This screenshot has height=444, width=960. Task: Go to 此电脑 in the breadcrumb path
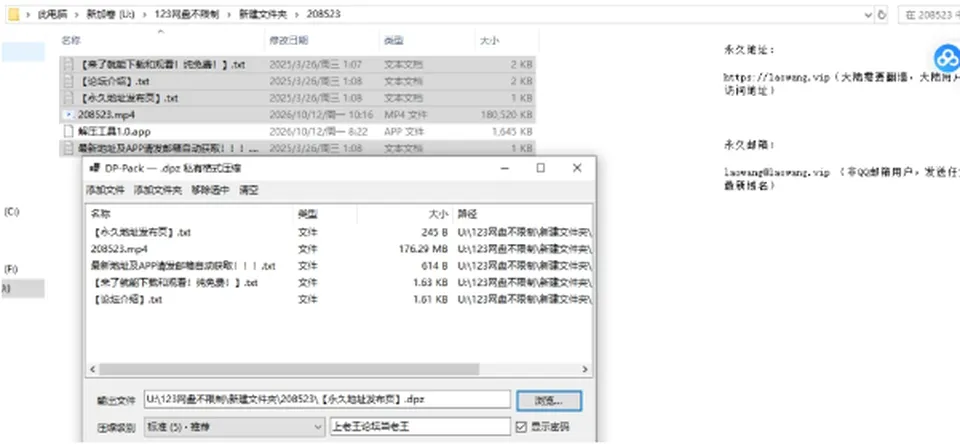tap(53, 15)
